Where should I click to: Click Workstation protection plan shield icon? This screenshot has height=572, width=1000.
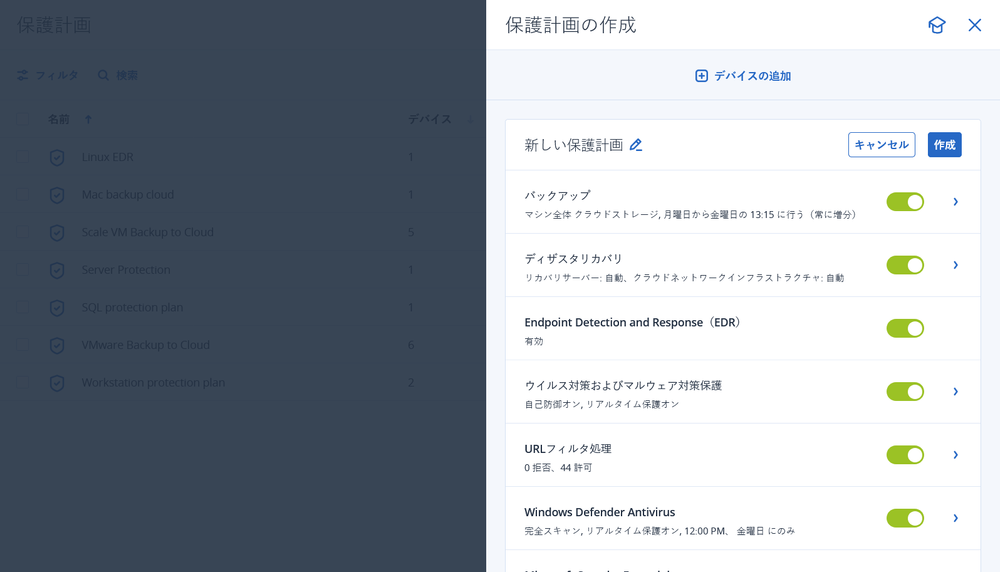click(57, 383)
